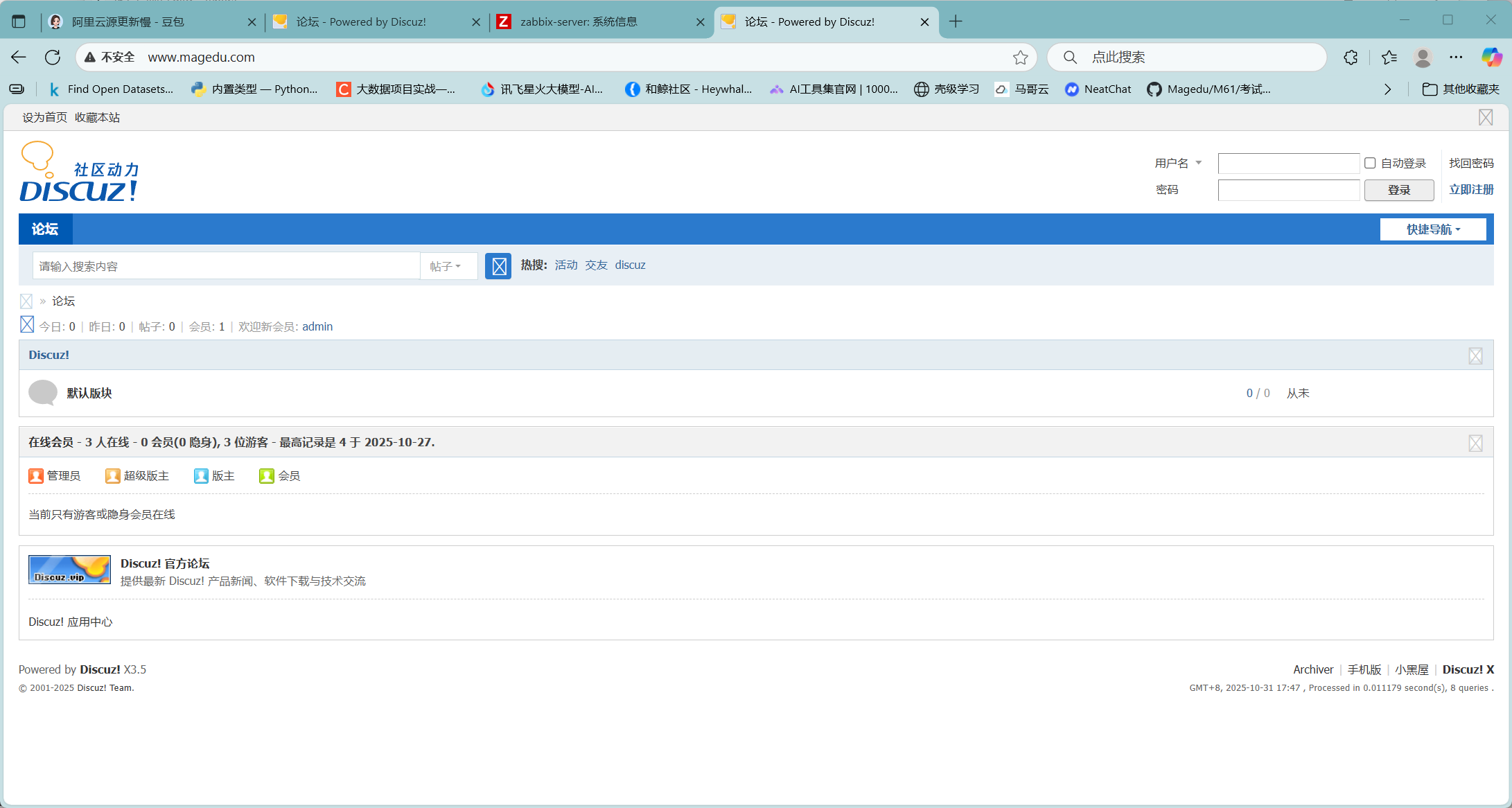The width and height of the screenshot is (1512, 808).
Task: Open the 立即注册 register link
Action: [x=1471, y=189]
